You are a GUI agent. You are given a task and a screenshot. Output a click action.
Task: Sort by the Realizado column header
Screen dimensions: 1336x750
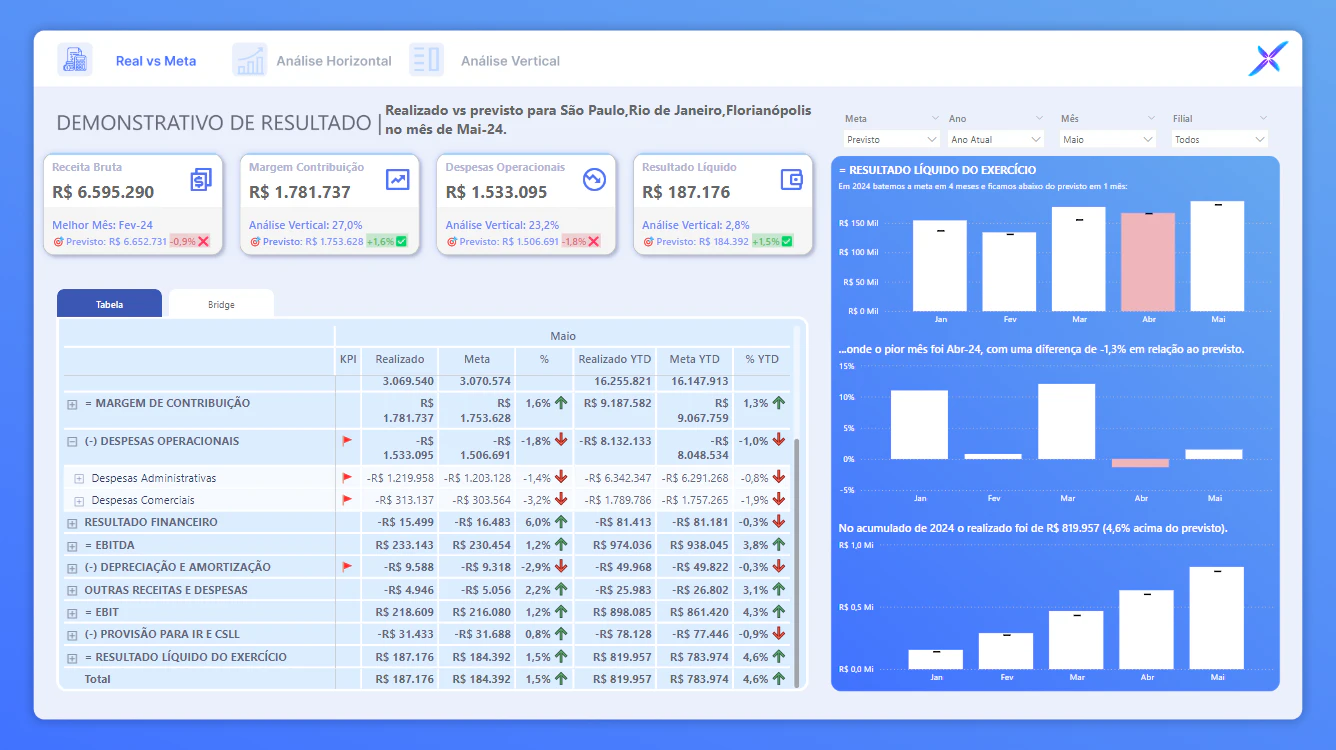click(x=400, y=359)
